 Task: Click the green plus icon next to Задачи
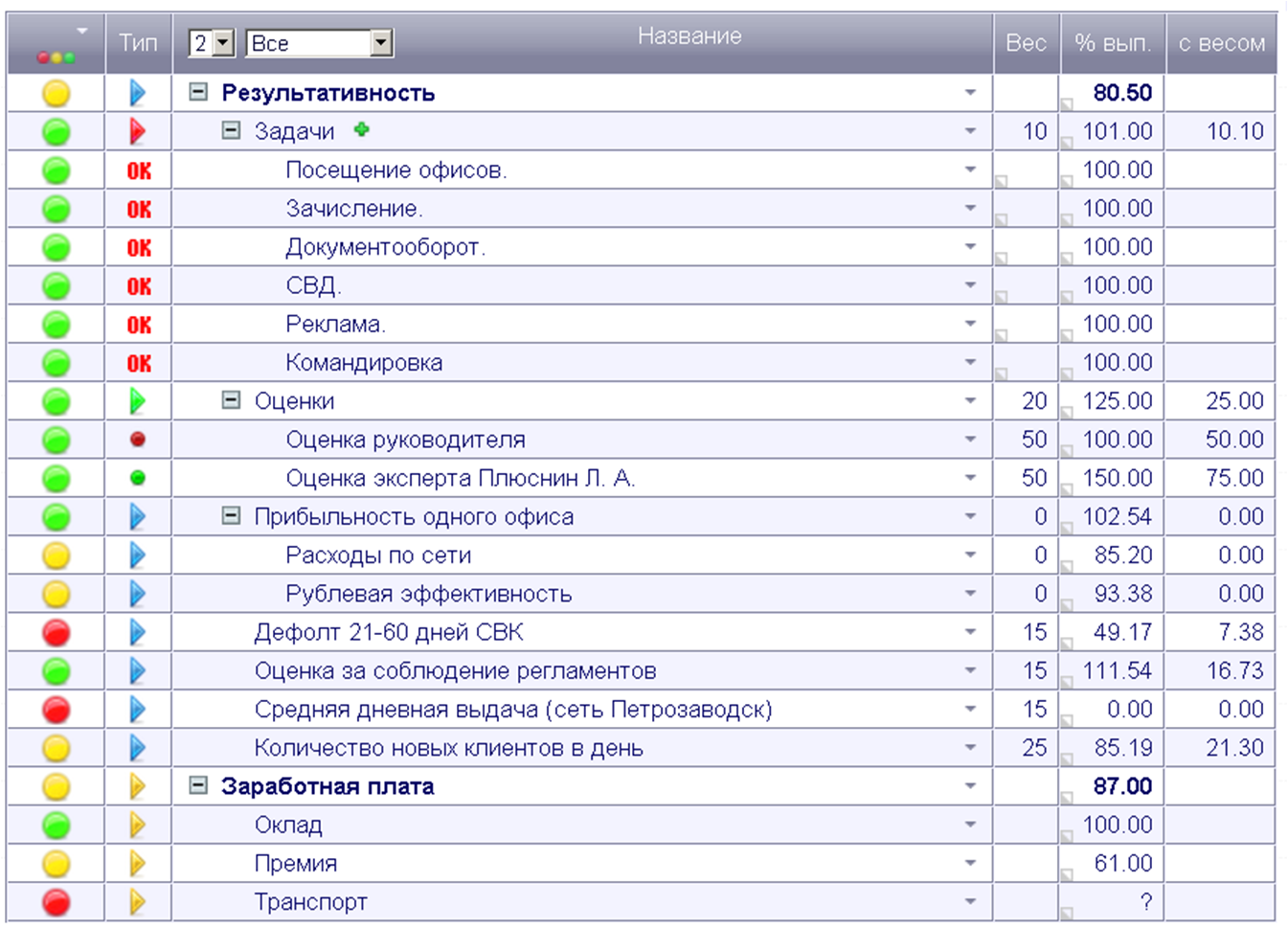(361, 130)
